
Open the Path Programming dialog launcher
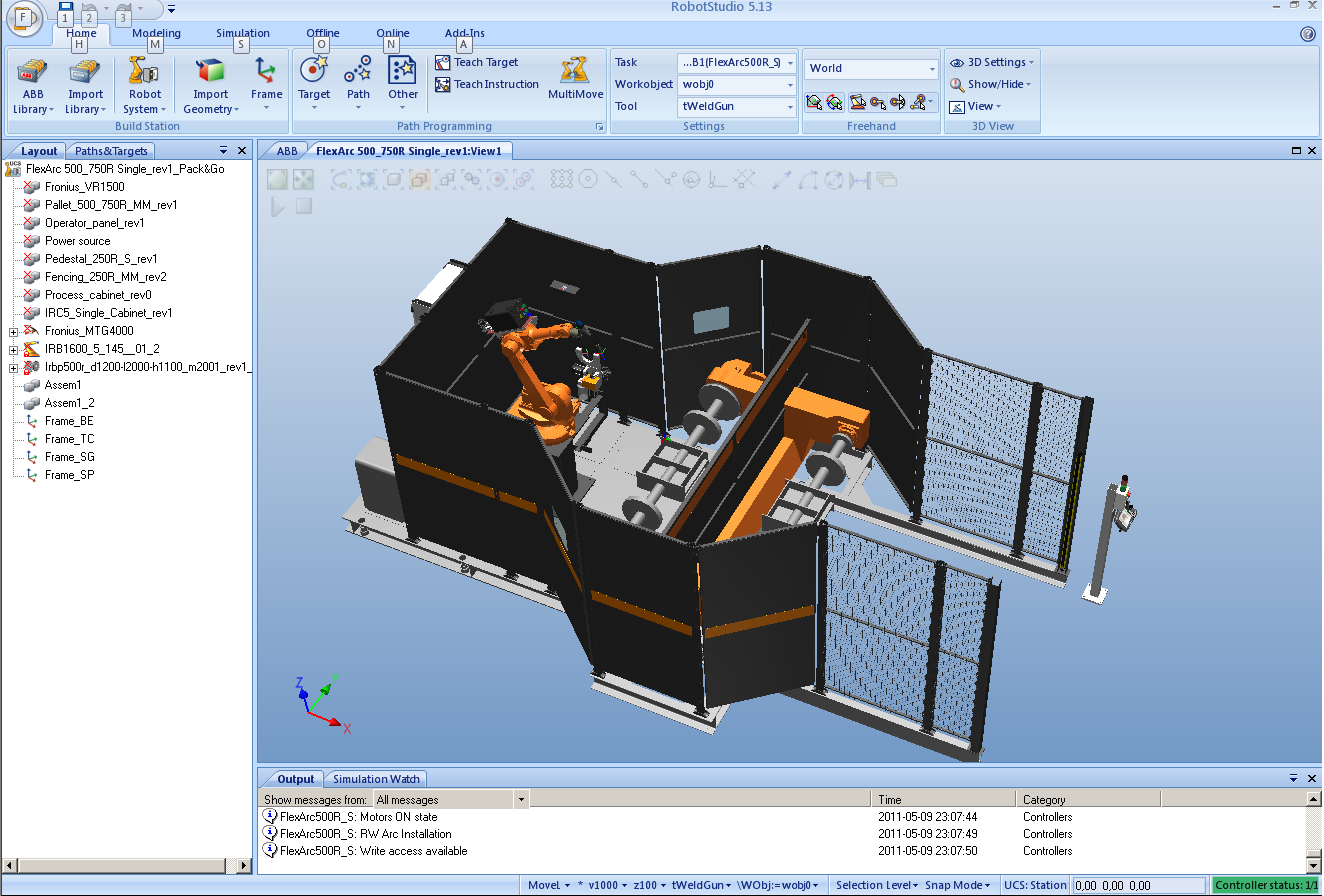pos(599,127)
